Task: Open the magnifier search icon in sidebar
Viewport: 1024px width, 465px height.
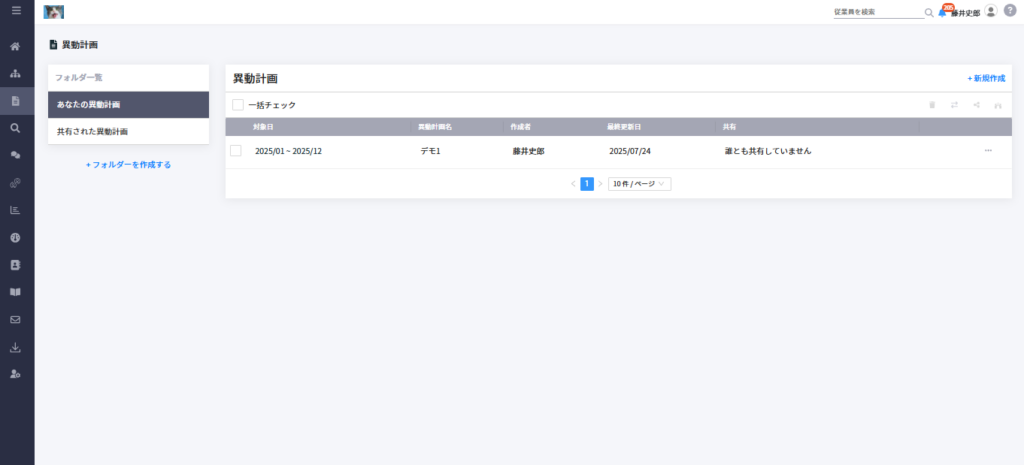Action: tap(16, 128)
